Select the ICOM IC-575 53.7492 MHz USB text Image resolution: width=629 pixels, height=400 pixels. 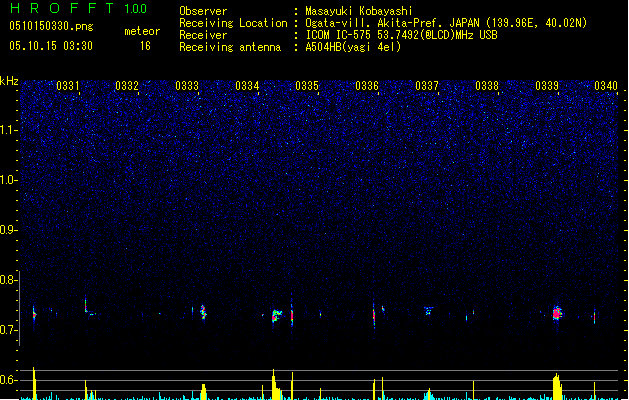(x=401, y=35)
